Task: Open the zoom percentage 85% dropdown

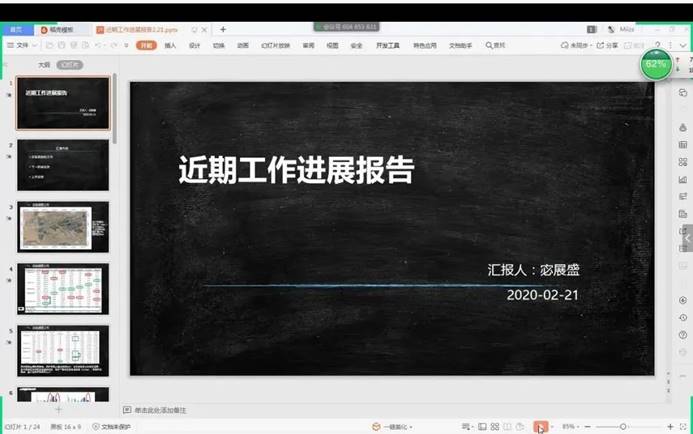Action: [x=569, y=427]
